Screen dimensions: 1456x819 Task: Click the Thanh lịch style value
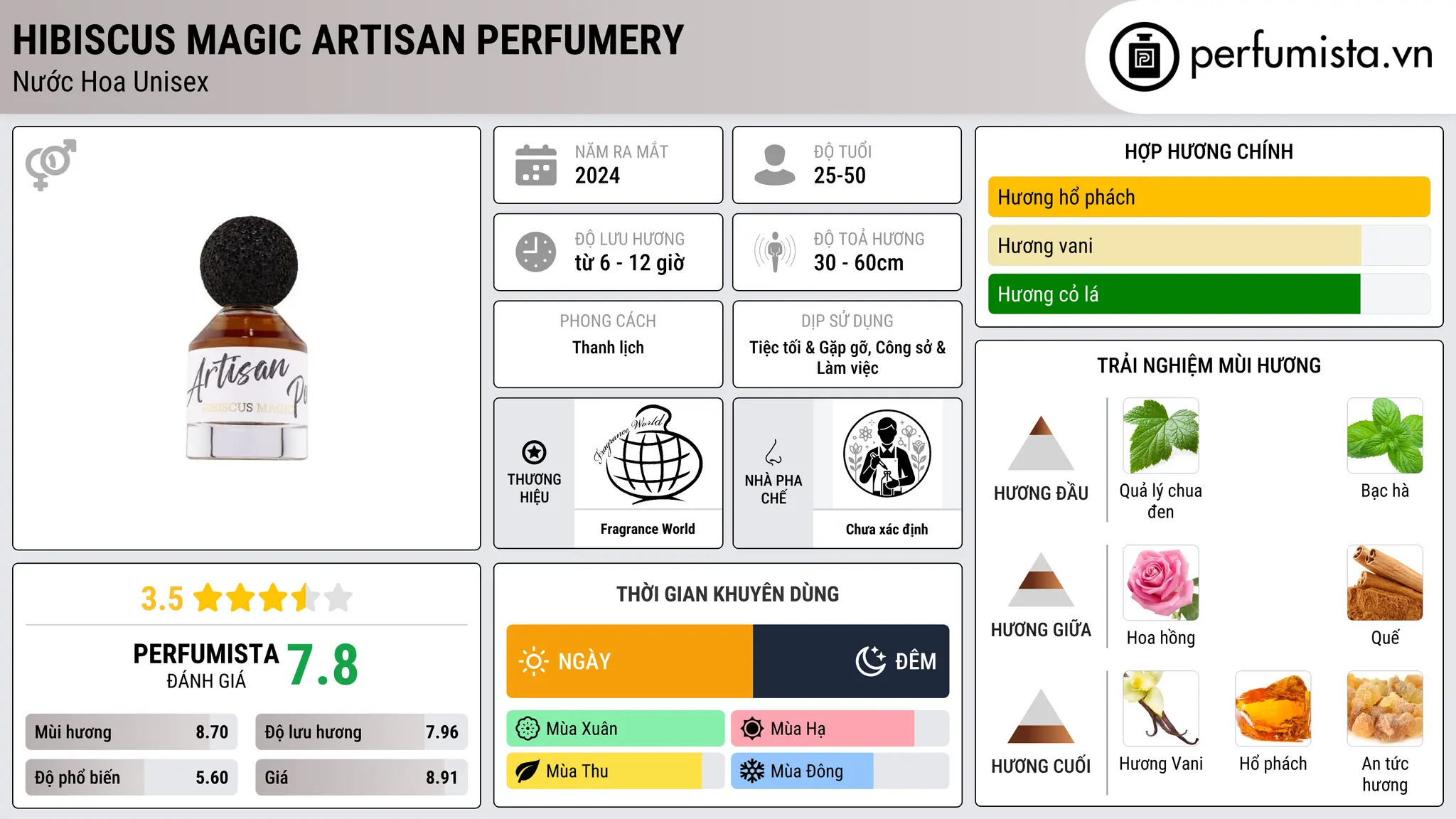[608, 348]
